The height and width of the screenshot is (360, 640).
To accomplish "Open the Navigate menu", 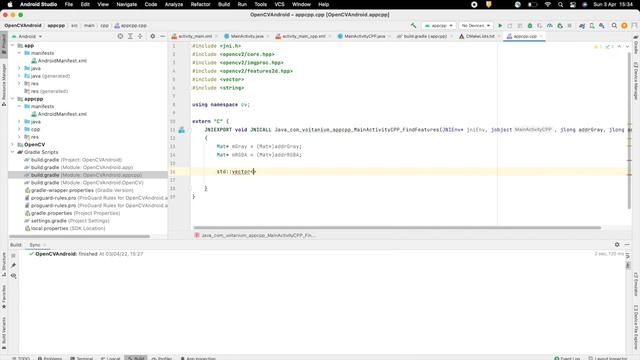I will (127, 4).
